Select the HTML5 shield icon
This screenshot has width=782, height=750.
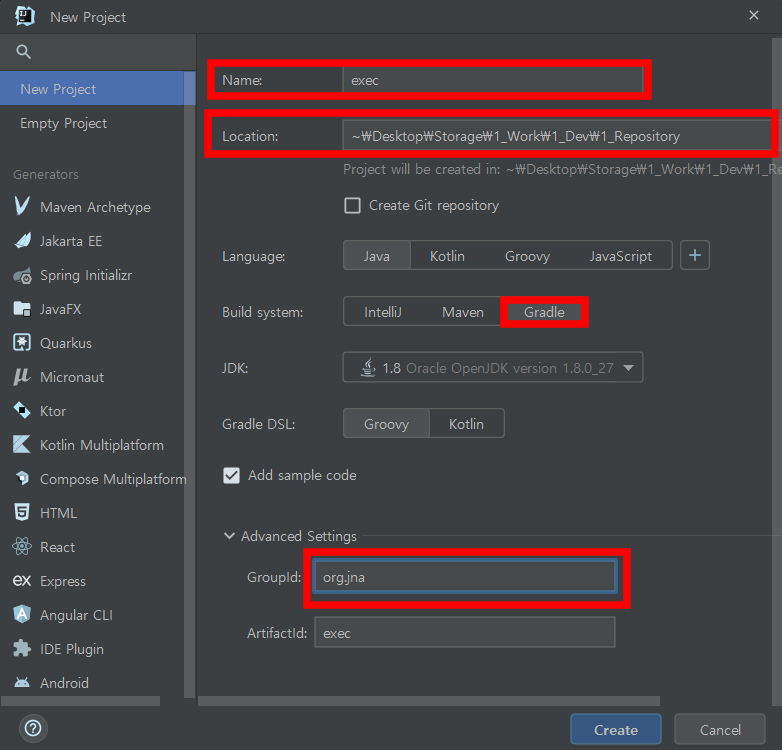tap(22, 513)
